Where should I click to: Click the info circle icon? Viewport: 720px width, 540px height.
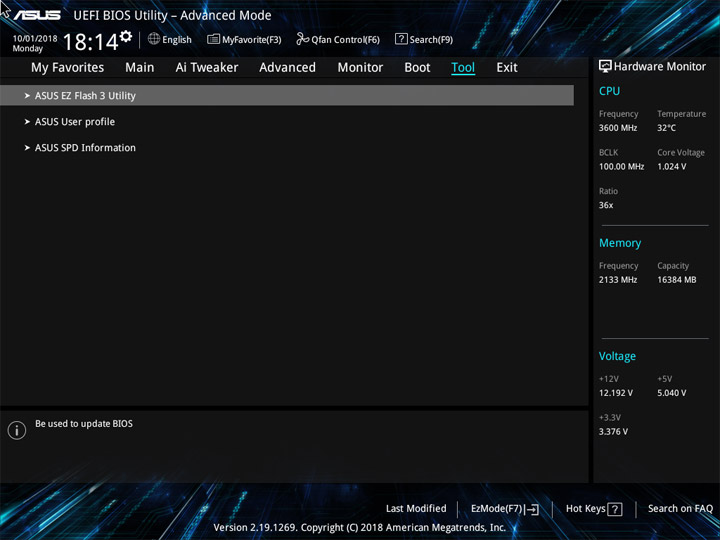[17, 430]
